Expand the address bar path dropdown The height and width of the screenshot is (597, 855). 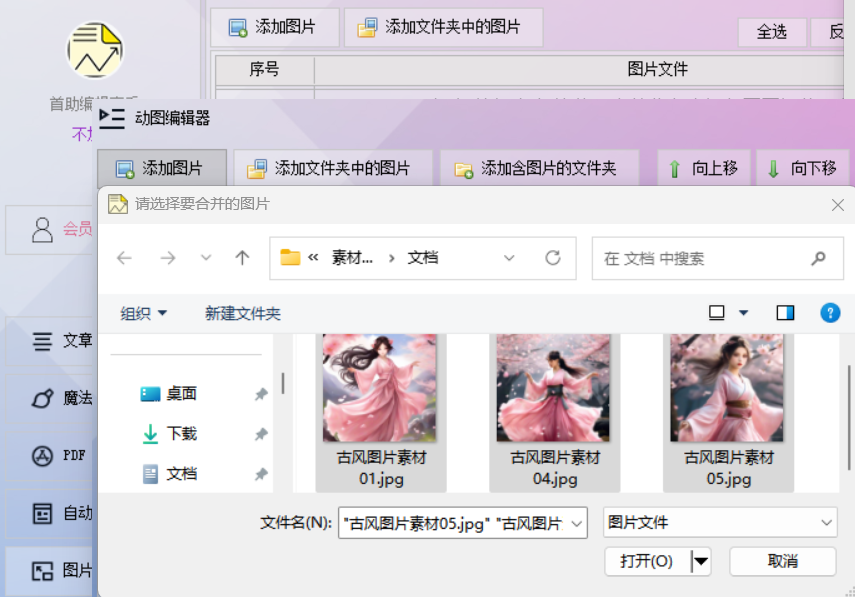pyautogui.click(x=509, y=258)
